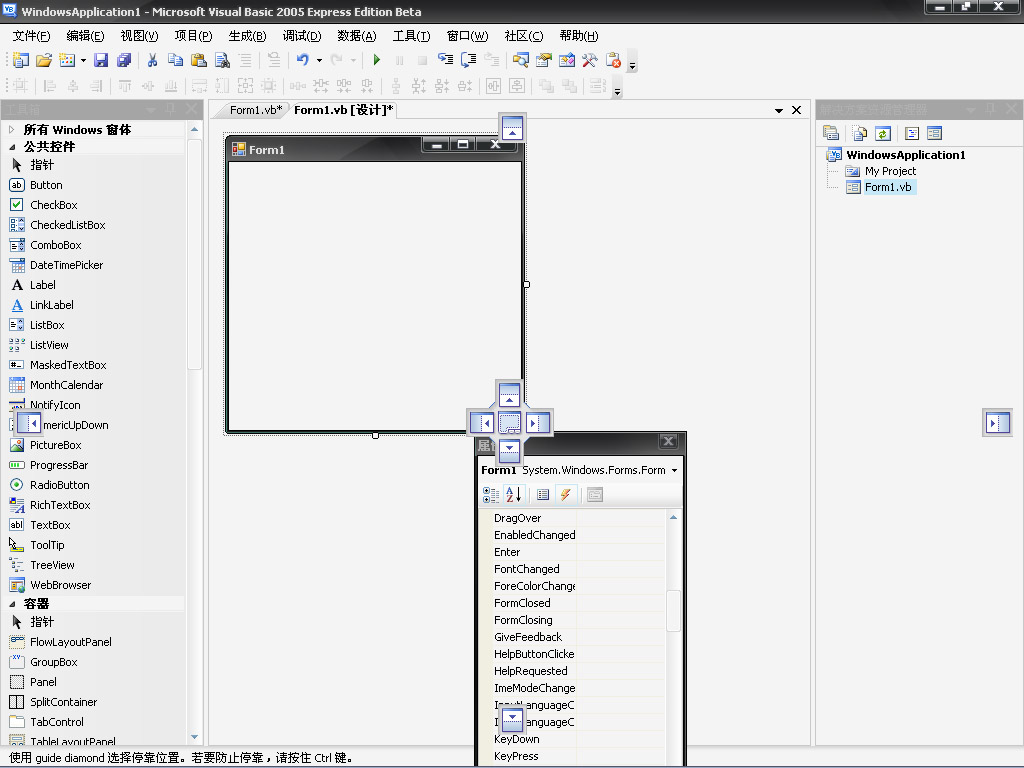Image resolution: width=1024 pixels, height=768 pixels.
Task: Open the 文件(F) menu
Action: point(31,36)
